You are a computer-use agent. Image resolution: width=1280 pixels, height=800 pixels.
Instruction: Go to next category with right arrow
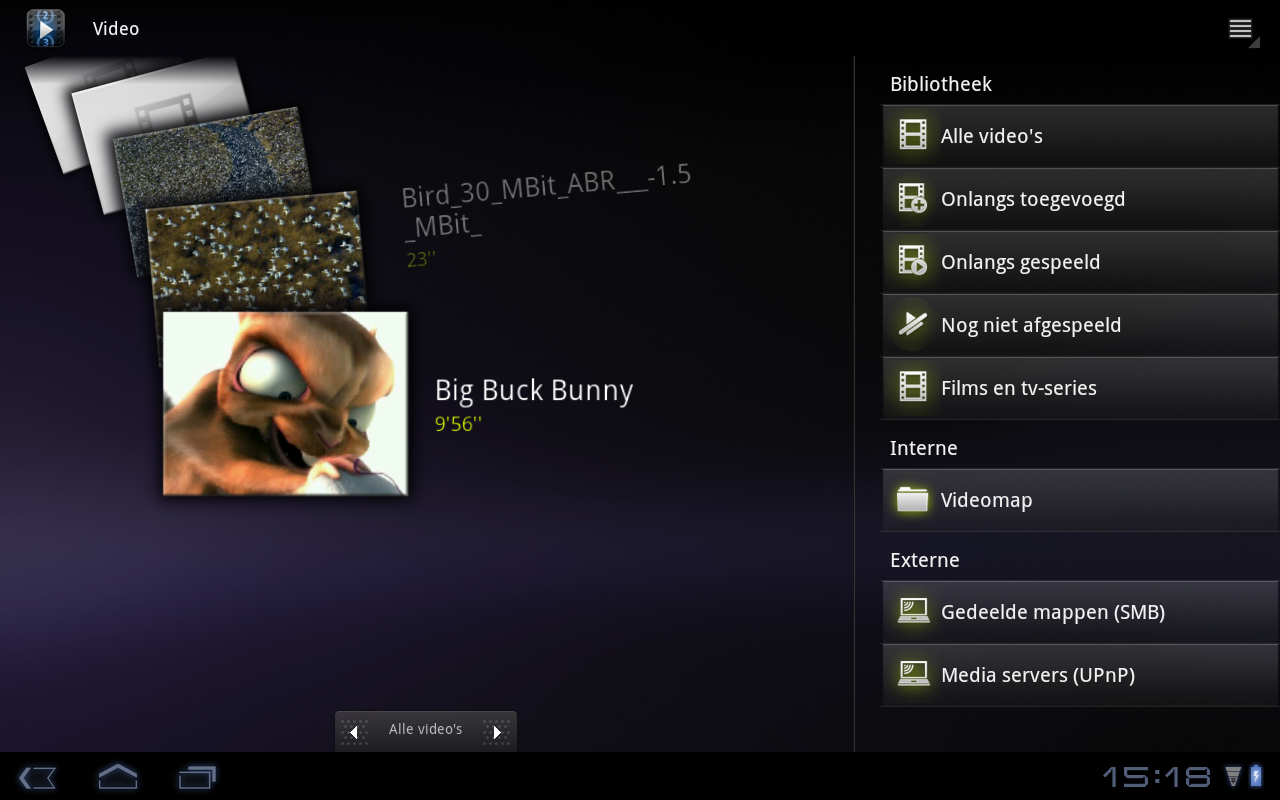click(496, 732)
